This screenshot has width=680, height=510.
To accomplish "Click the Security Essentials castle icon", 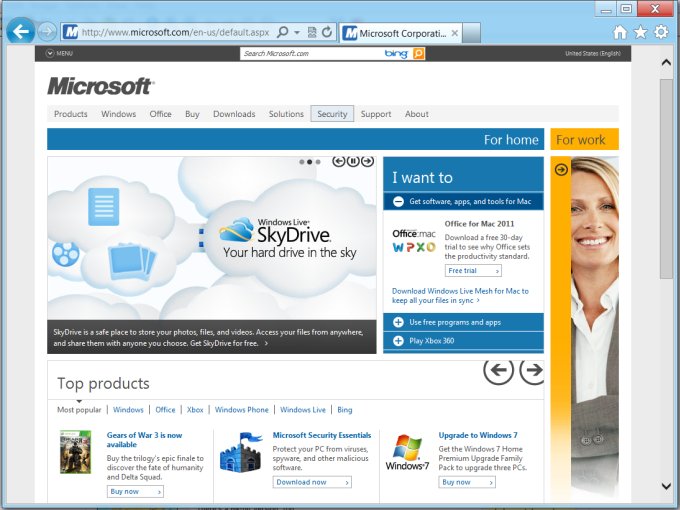I will (x=241, y=452).
